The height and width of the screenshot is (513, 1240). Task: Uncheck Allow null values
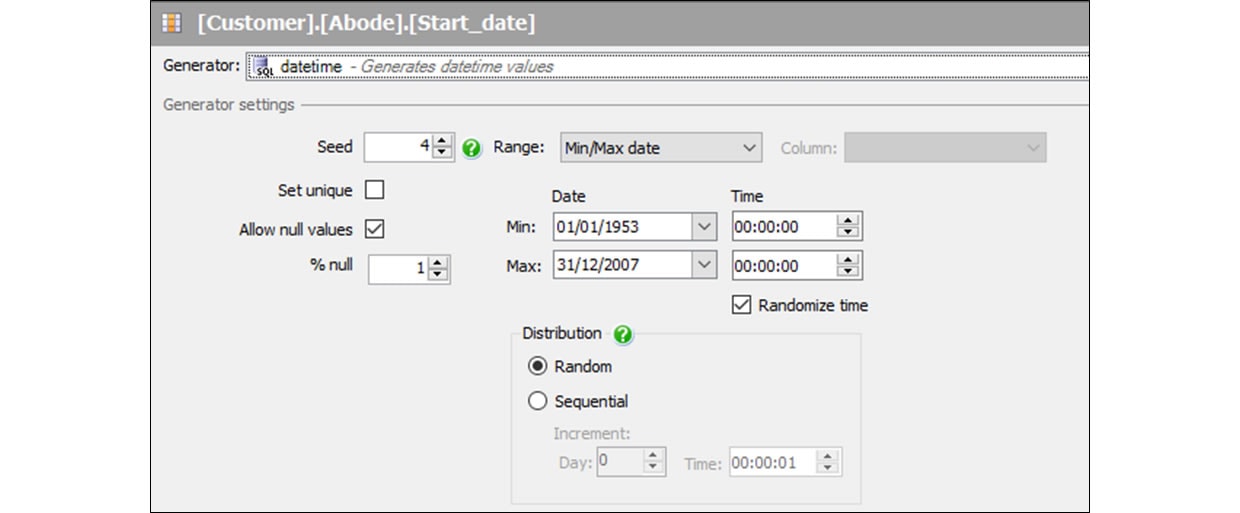pyautogui.click(x=375, y=229)
